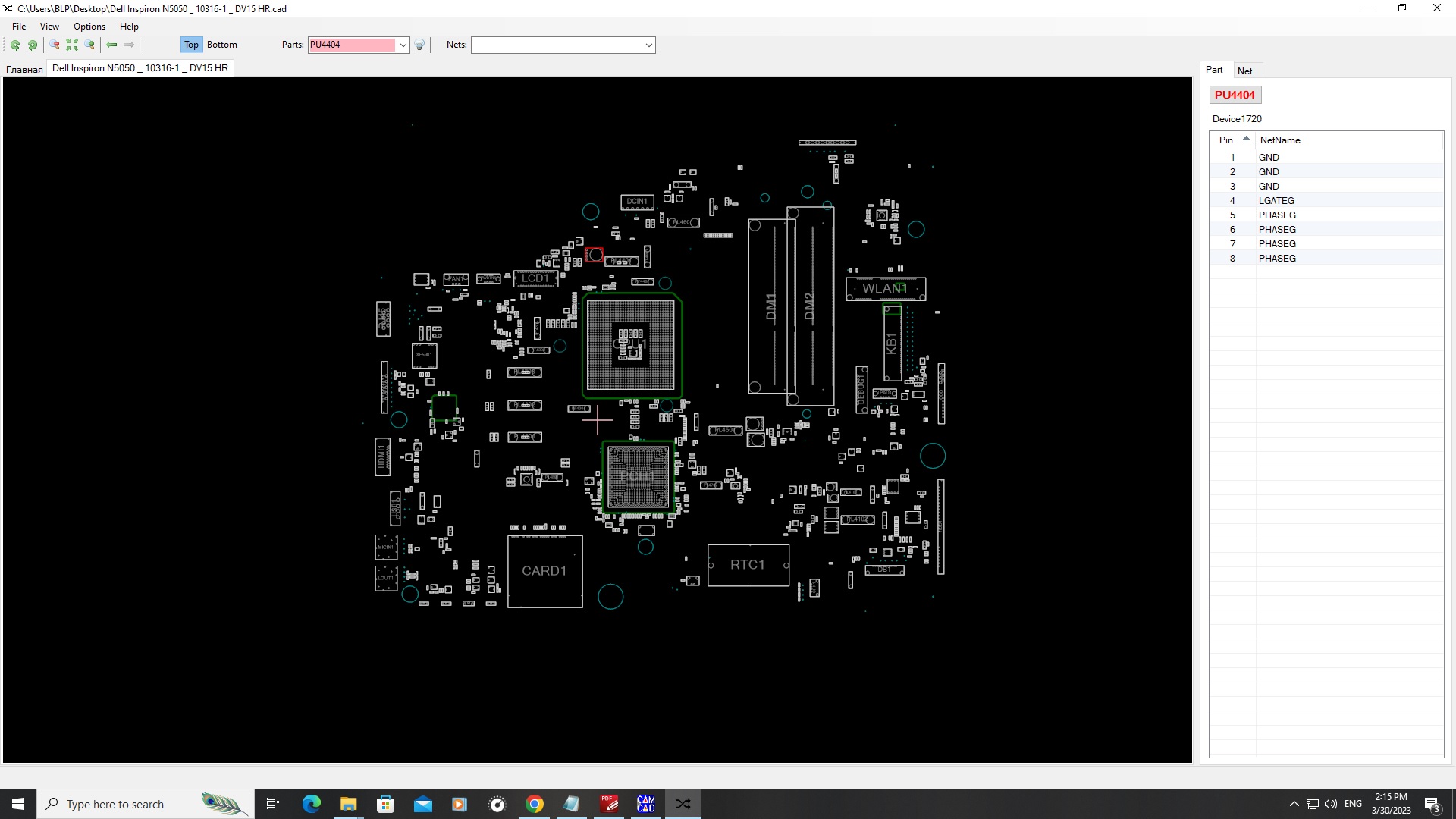Screen dimensions: 1456x819
Task: Zoom in with the magnifier plus icon
Action: click(89, 45)
